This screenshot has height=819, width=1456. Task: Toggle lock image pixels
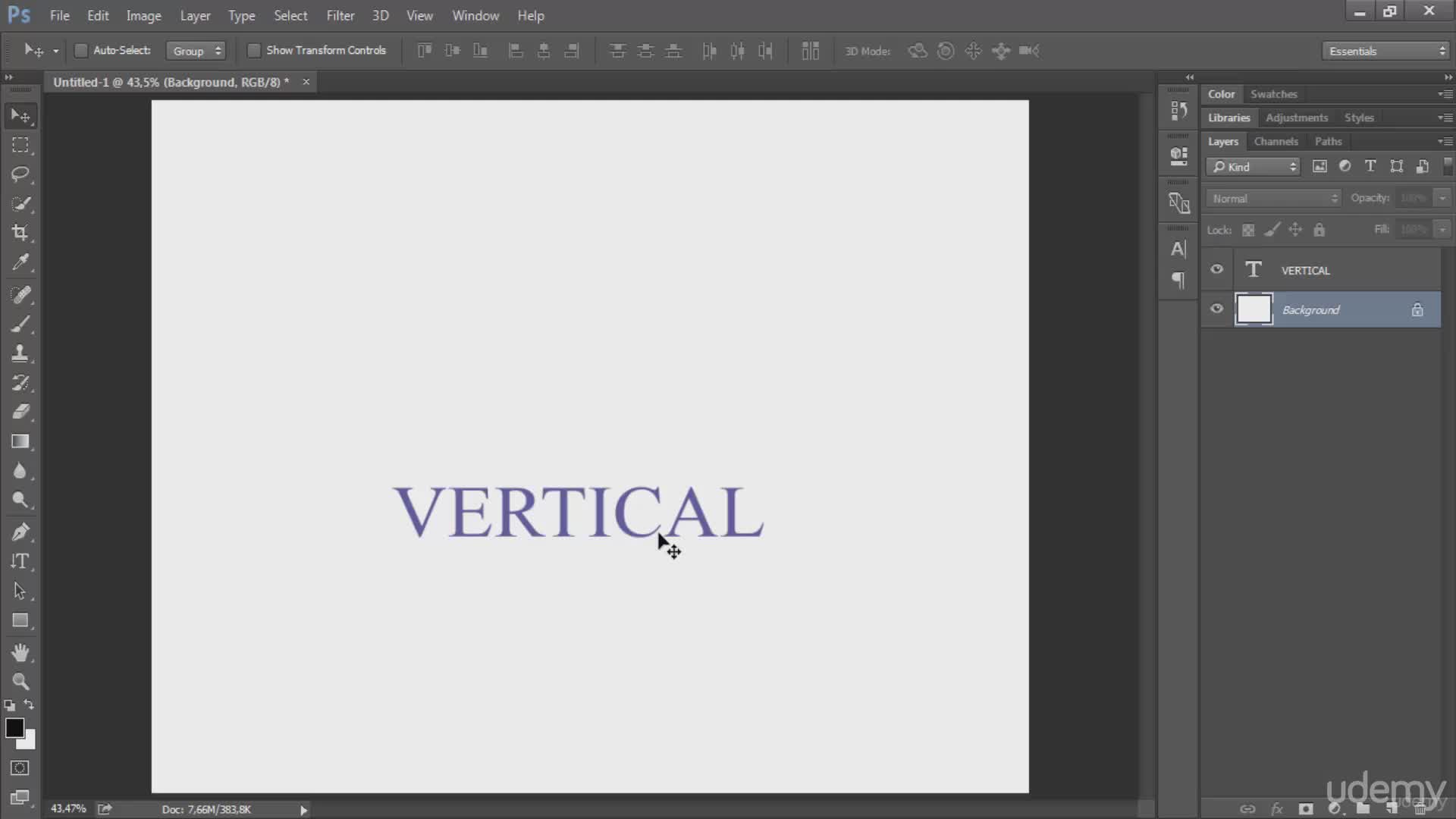point(1272,230)
